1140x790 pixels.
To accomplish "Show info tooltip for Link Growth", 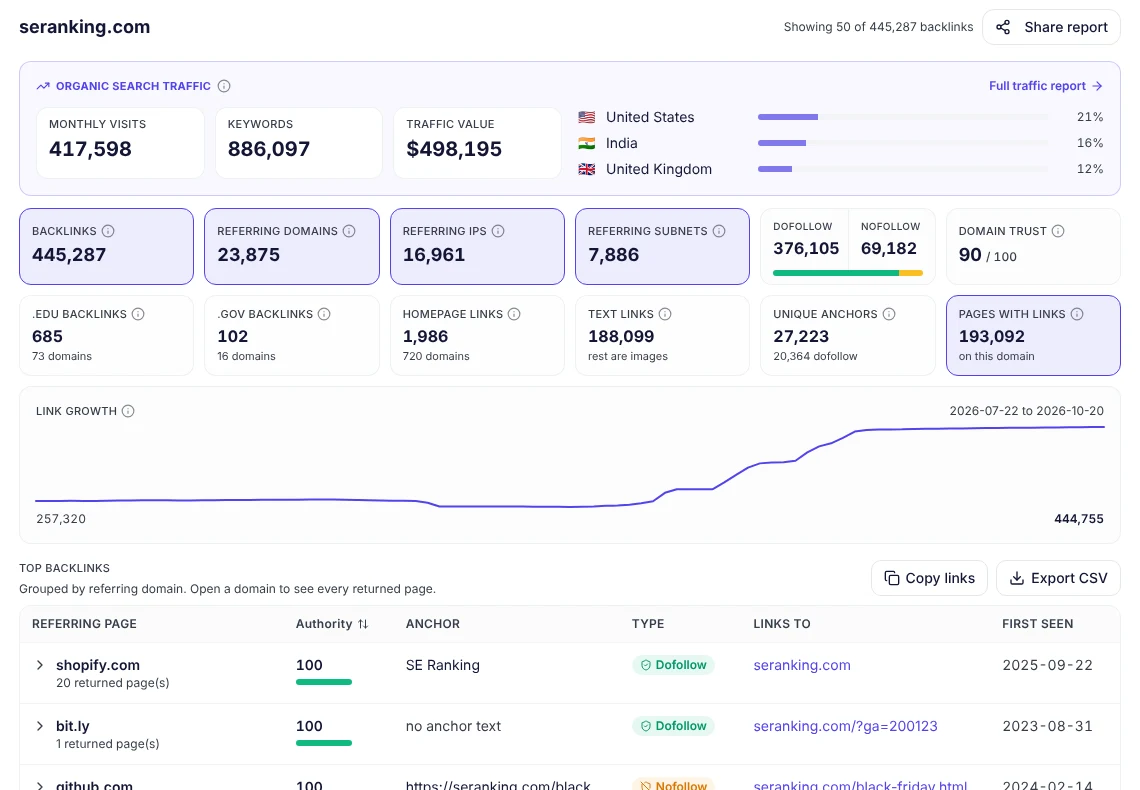I will click(128, 411).
